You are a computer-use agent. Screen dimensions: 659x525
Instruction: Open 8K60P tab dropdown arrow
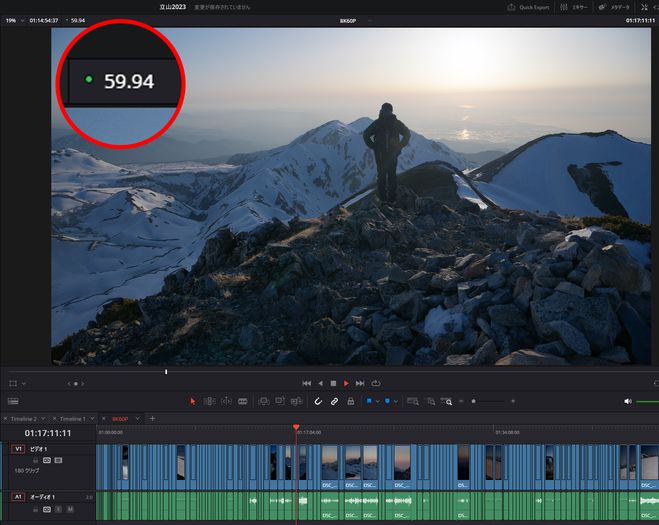click(x=137, y=419)
